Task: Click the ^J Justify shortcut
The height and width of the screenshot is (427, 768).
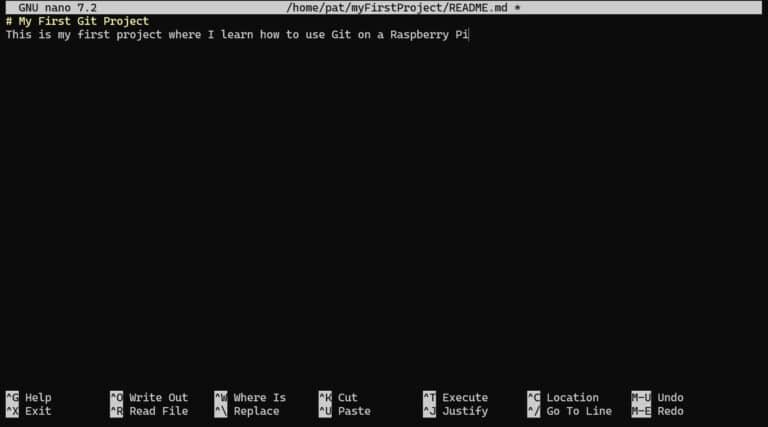Action: pos(456,411)
